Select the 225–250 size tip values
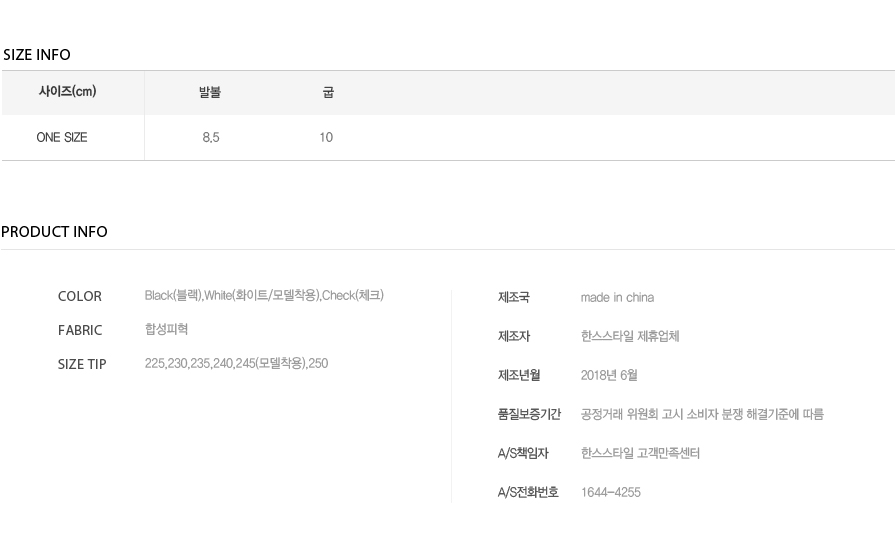Screen dimensions: 895x550 [x=236, y=363]
